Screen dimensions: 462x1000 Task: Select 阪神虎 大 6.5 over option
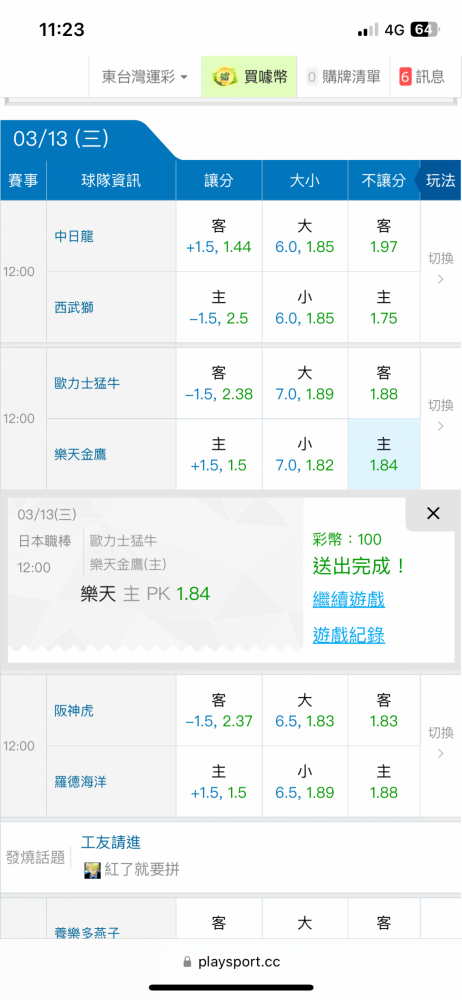pos(304,710)
